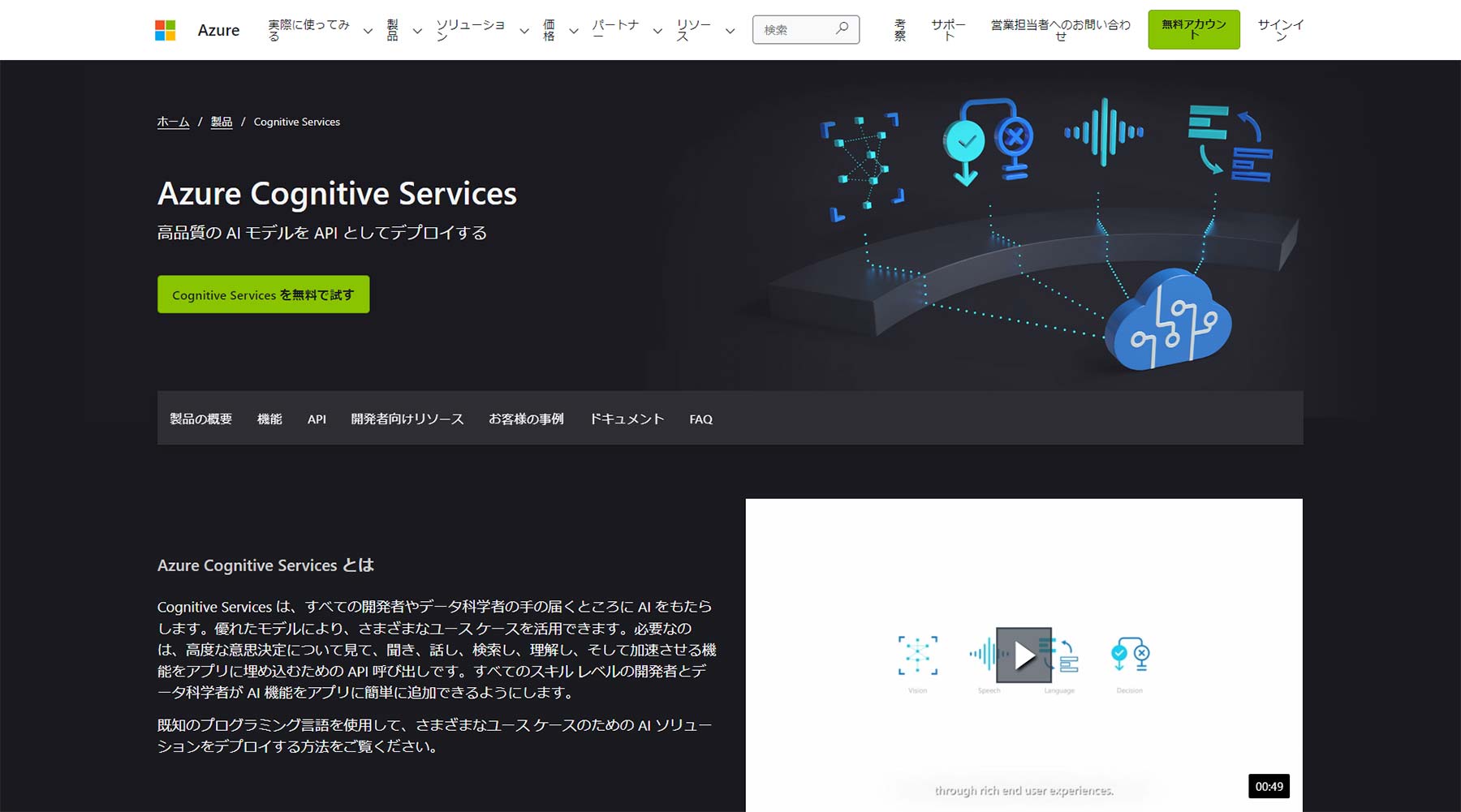The height and width of the screenshot is (812, 1461).
Task: Click the Cognitive Services breadcrumb text
Action: (297, 122)
